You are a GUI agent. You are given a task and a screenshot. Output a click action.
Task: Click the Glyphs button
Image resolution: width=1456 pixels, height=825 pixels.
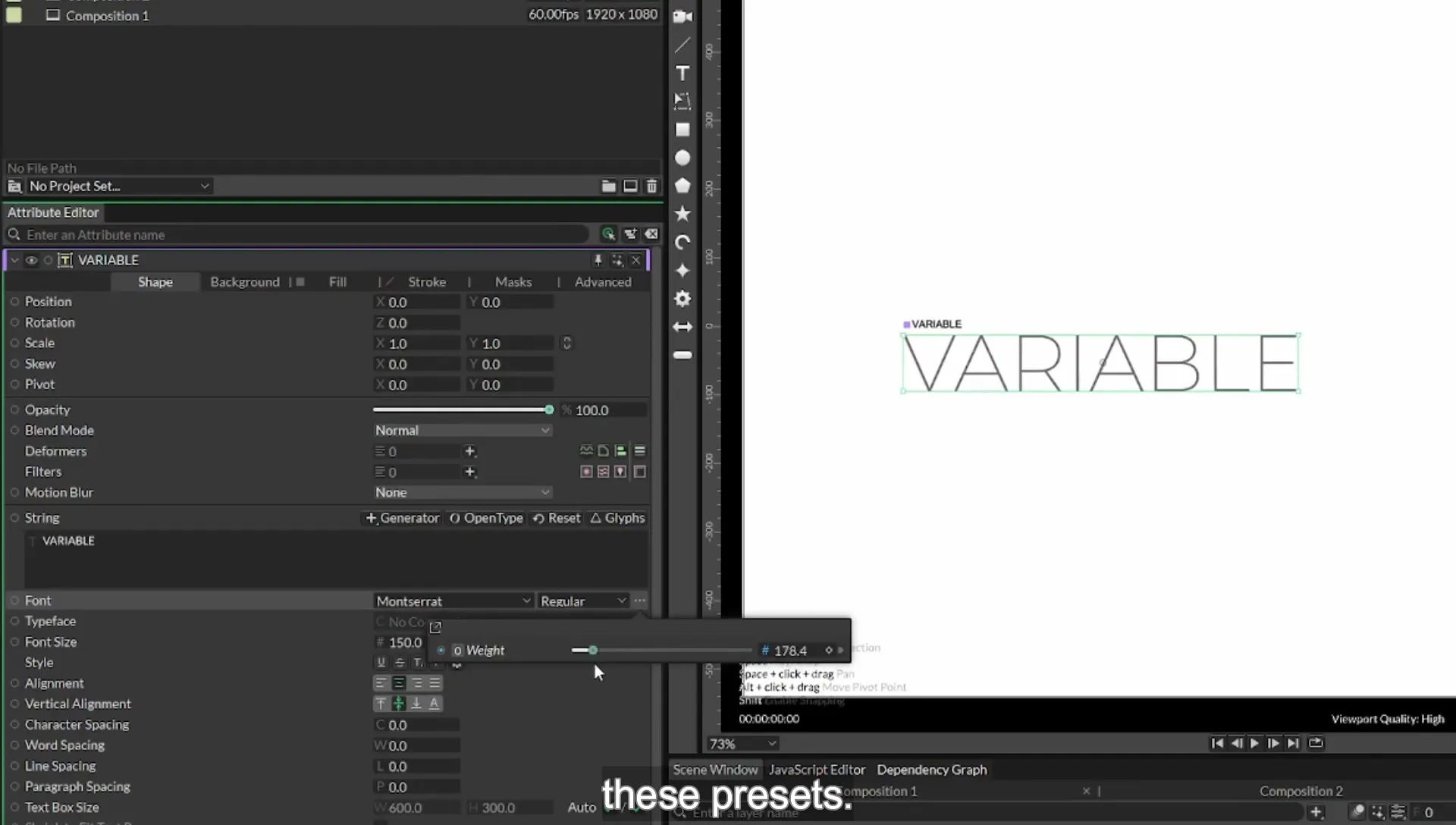[x=617, y=518]
